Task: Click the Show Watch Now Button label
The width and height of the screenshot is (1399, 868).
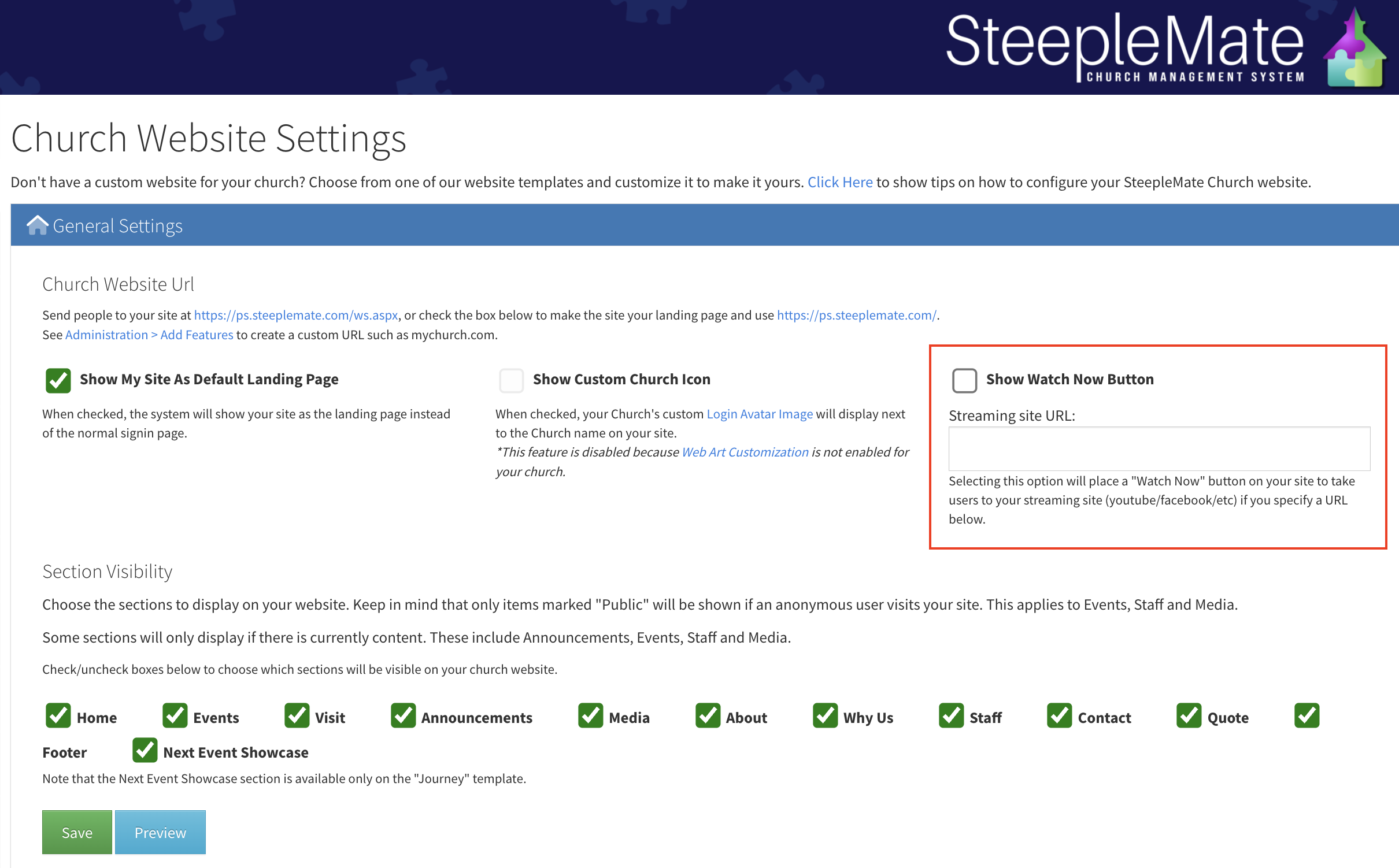Action: [x=1069, y=380]
